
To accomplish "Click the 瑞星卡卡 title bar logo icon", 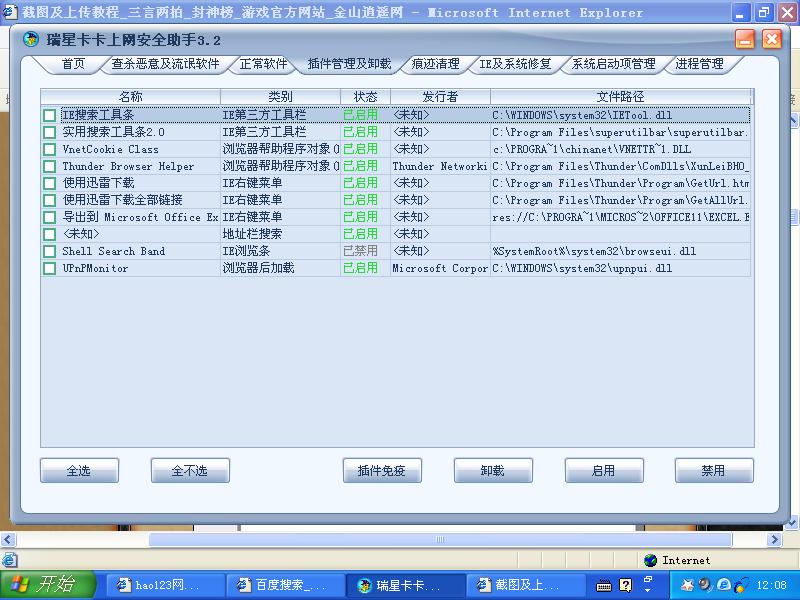I will point(31,39).
